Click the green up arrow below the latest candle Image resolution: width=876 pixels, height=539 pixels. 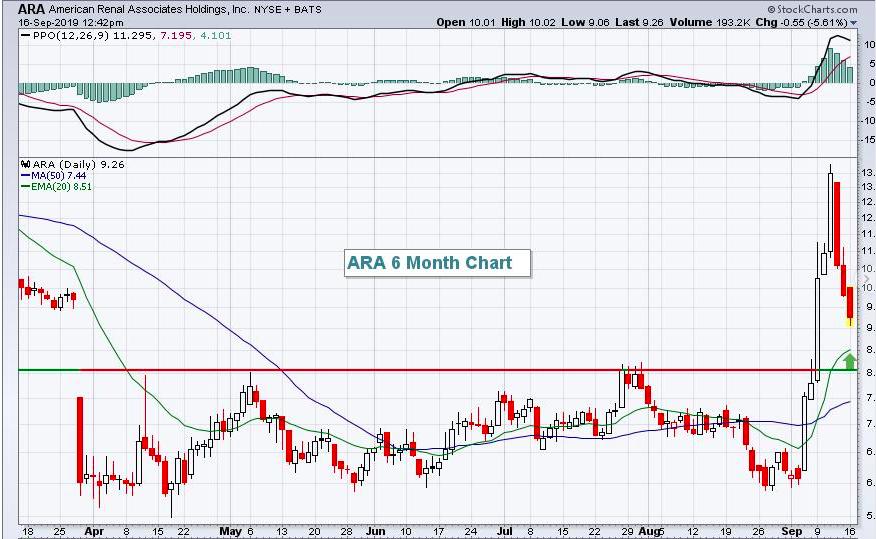(849, 361)
